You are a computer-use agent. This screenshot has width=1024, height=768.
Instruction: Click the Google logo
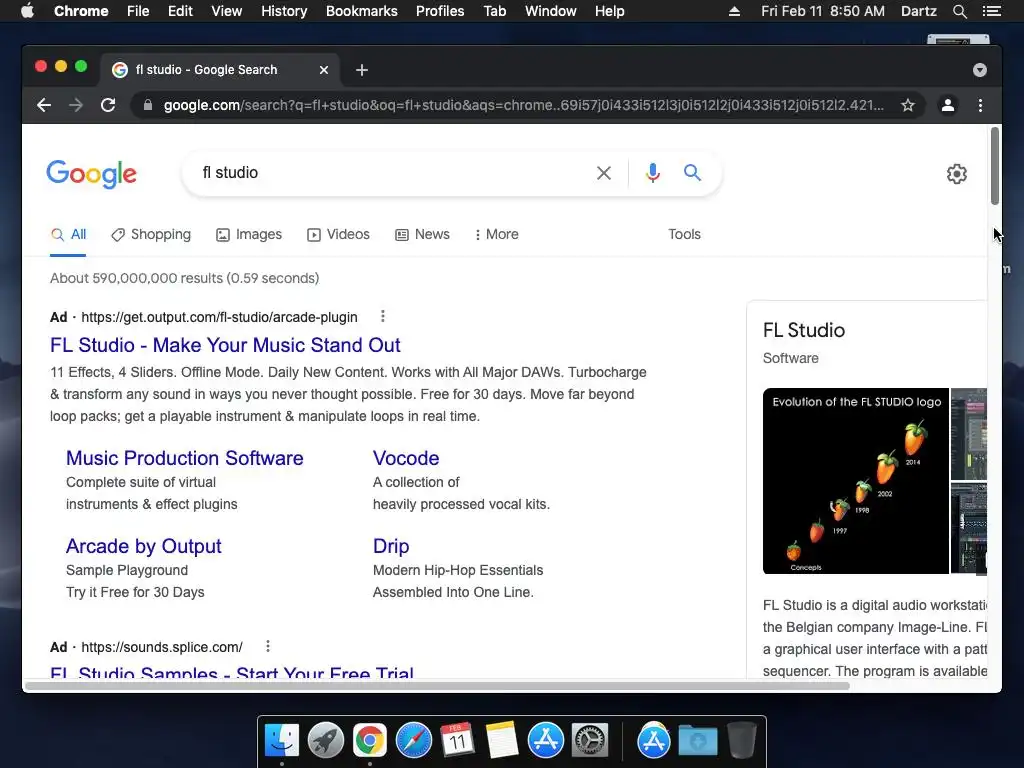tap(91, 174)
